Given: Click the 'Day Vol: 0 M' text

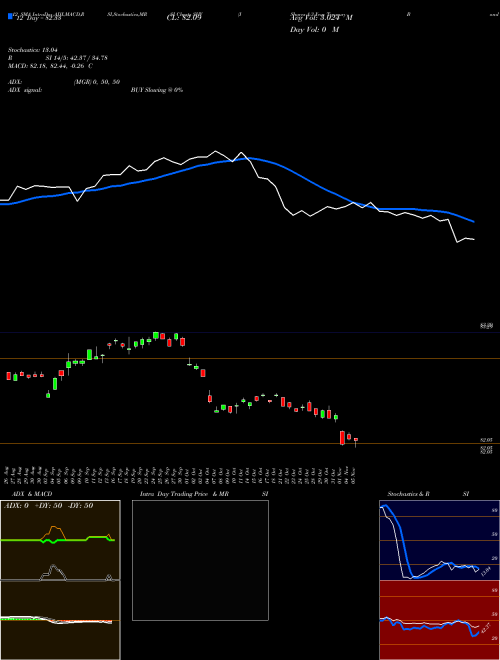Looking at the screenshot, I should click(314, 30).
